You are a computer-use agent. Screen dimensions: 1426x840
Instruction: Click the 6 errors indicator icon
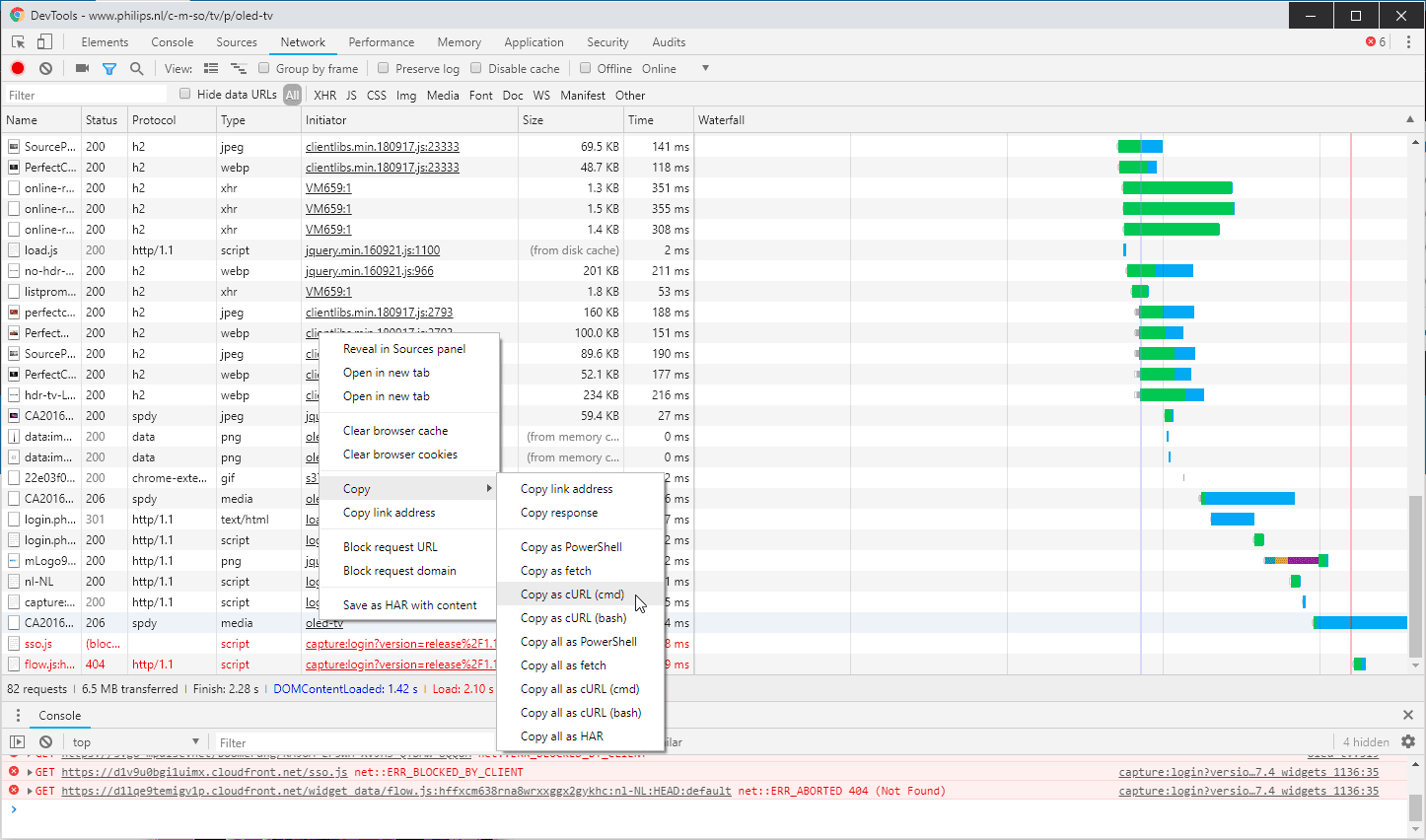(1377, 41)
